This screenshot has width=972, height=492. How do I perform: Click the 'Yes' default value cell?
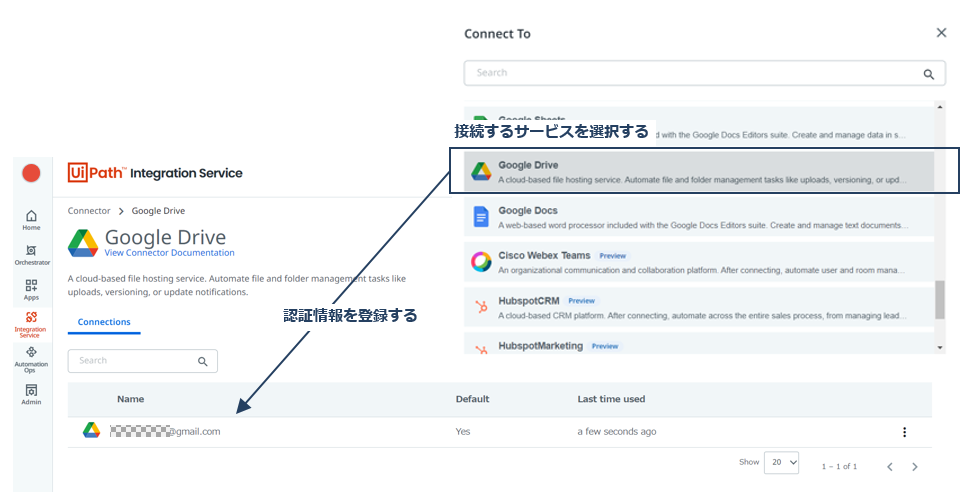[x=462, y=431]
